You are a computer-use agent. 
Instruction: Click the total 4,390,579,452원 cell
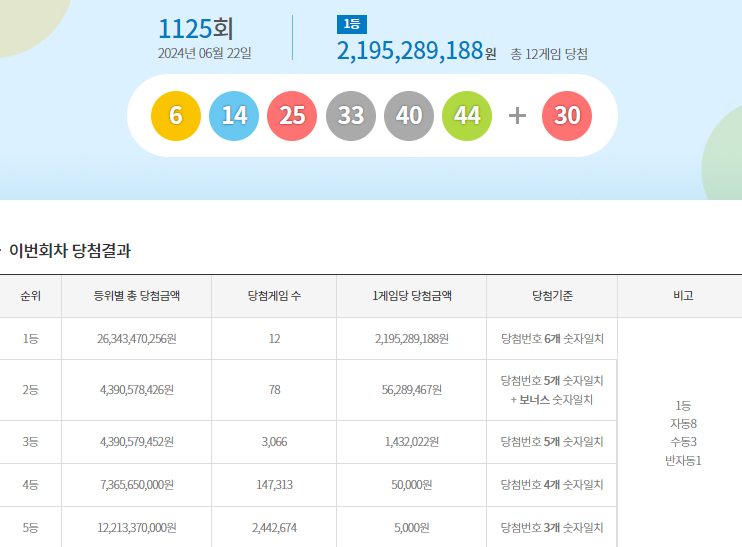[x=136, y=442]
